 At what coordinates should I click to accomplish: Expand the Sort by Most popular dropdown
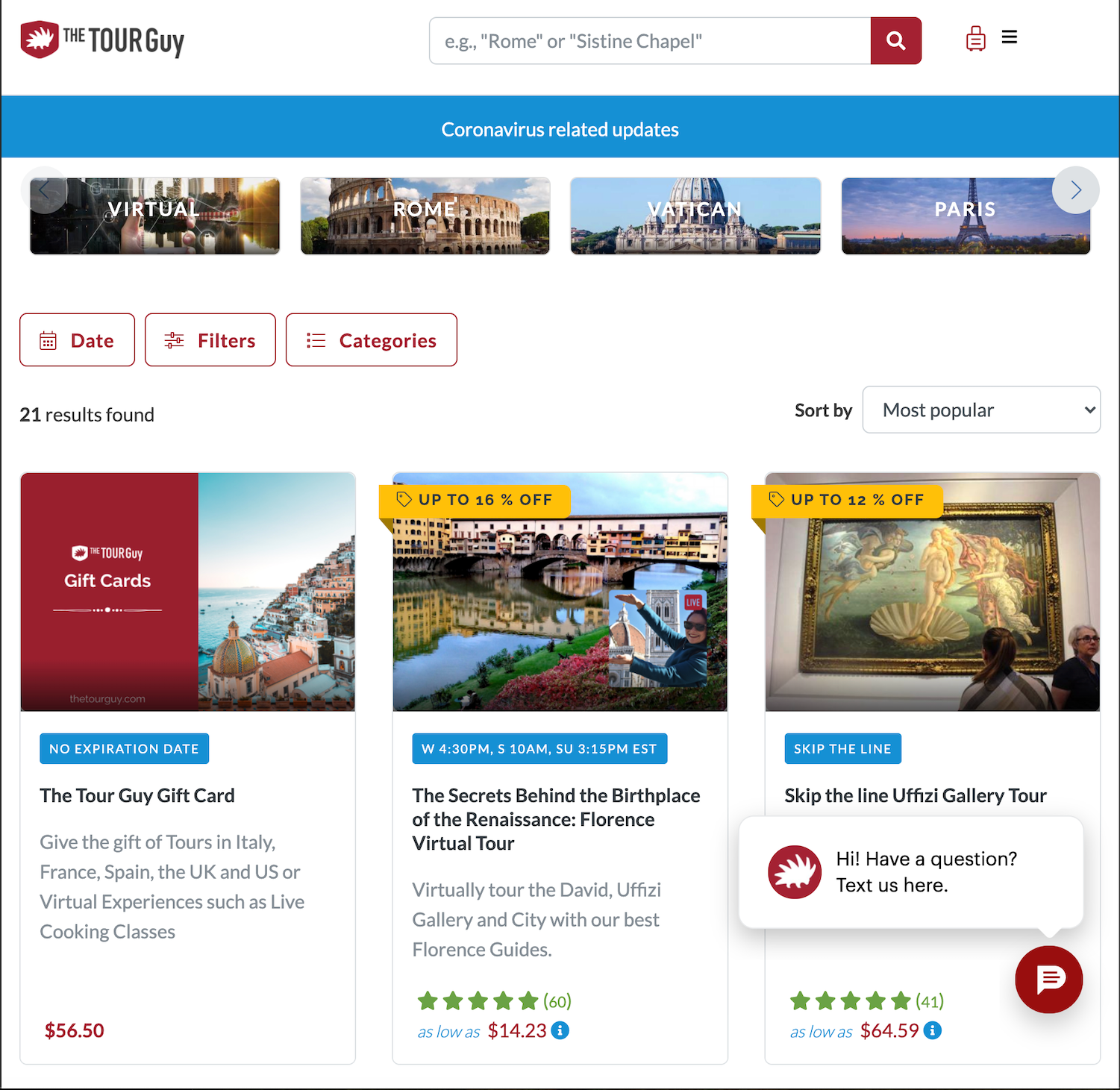[981, 410]
